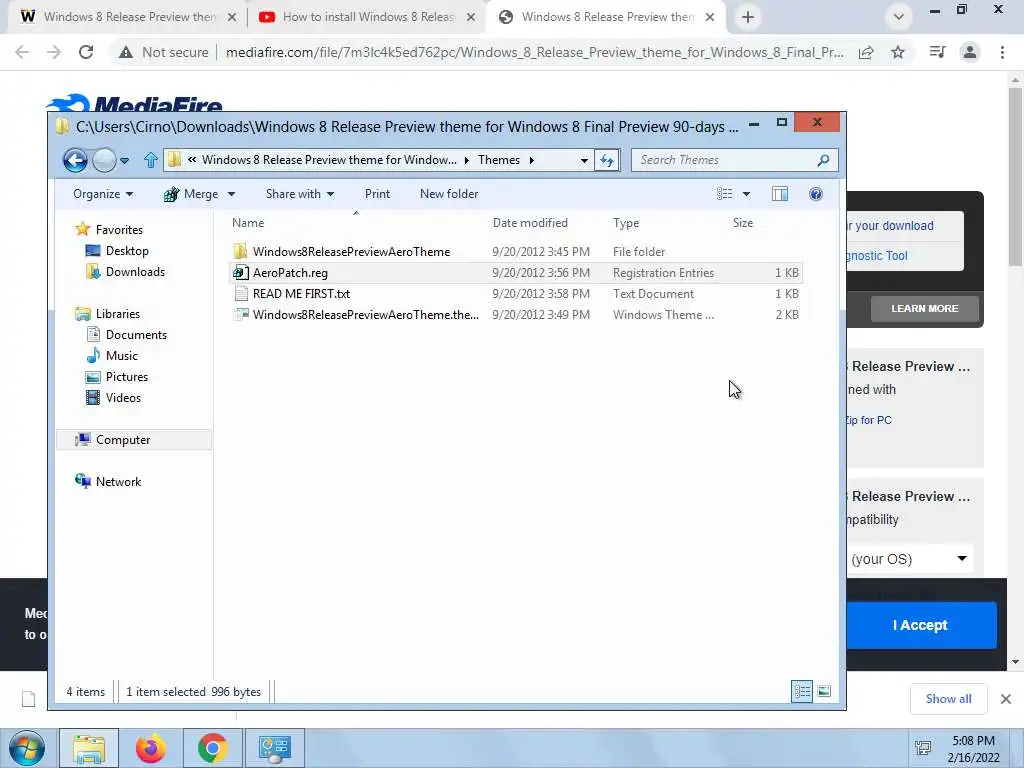Reload the Chrome page
Viewport: 1024px width, 768px height.
[x=86, y=52]
